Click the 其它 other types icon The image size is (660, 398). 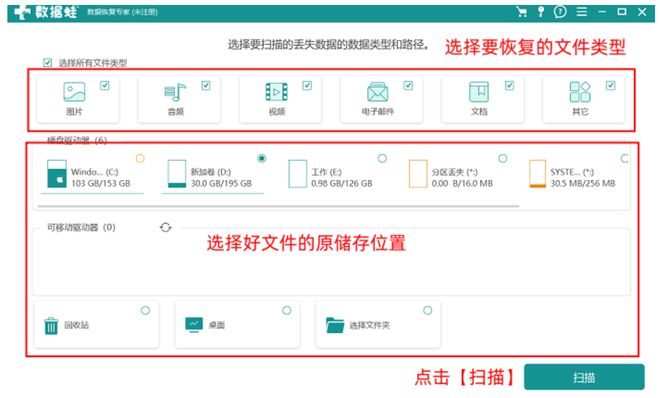click(x=580, y=92)
